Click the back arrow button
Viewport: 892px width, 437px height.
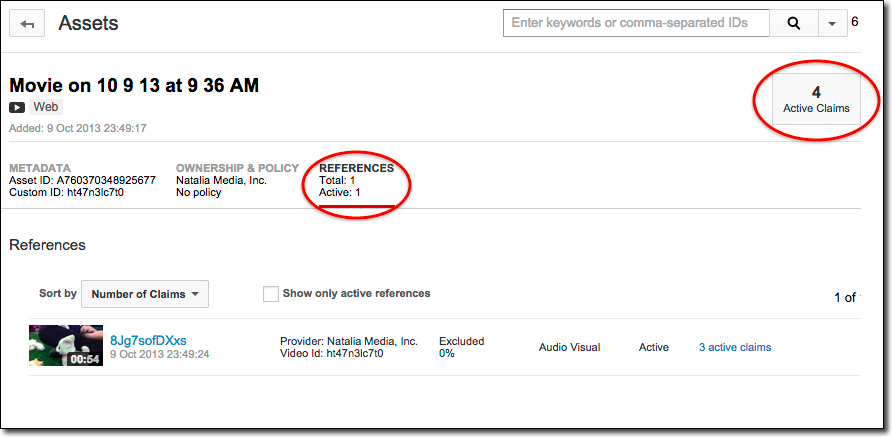(x=27, y=24)
